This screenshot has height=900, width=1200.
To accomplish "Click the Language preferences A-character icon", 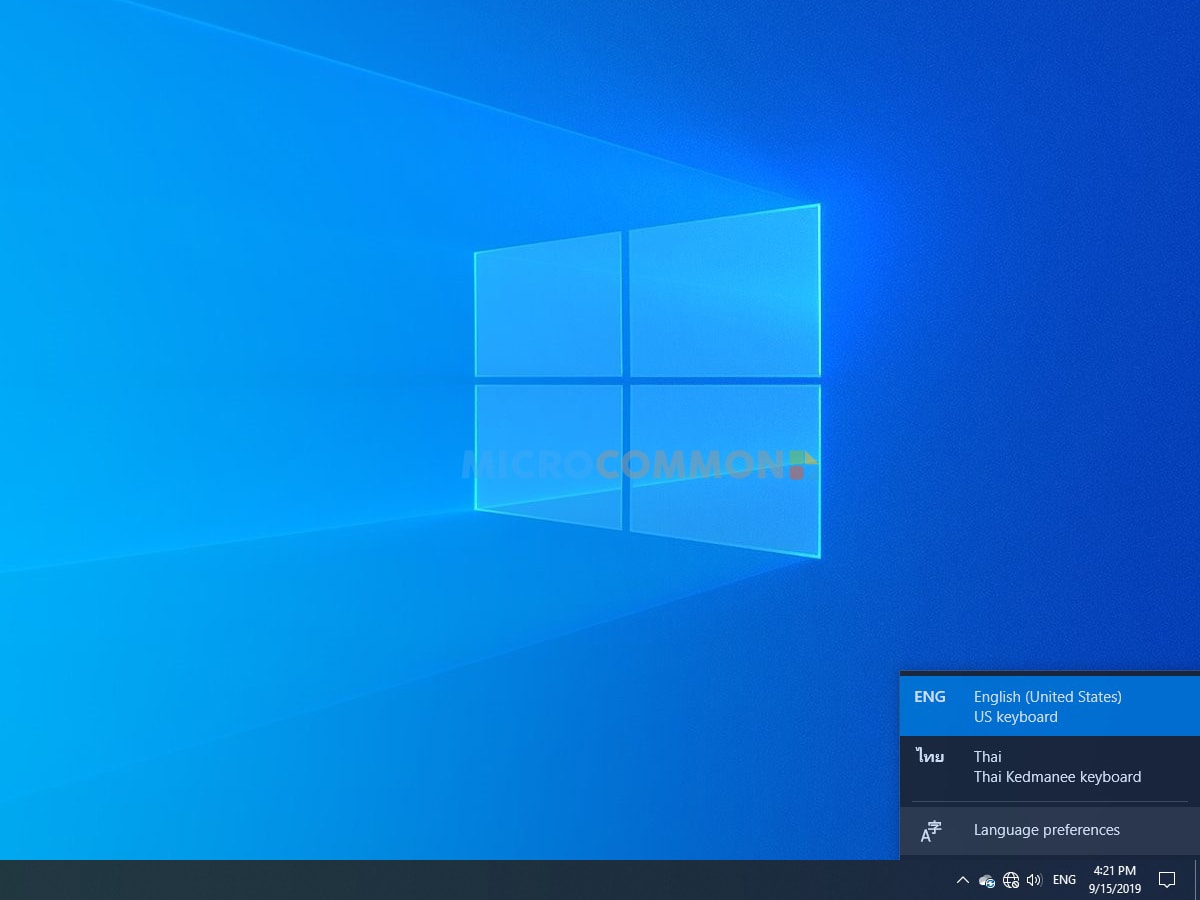I will 931,831.
